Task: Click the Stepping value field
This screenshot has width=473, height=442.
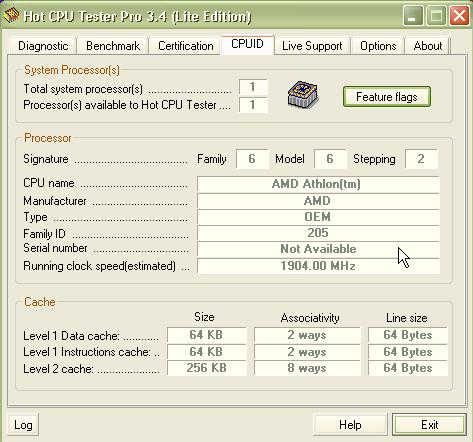Action: [421, 159]
